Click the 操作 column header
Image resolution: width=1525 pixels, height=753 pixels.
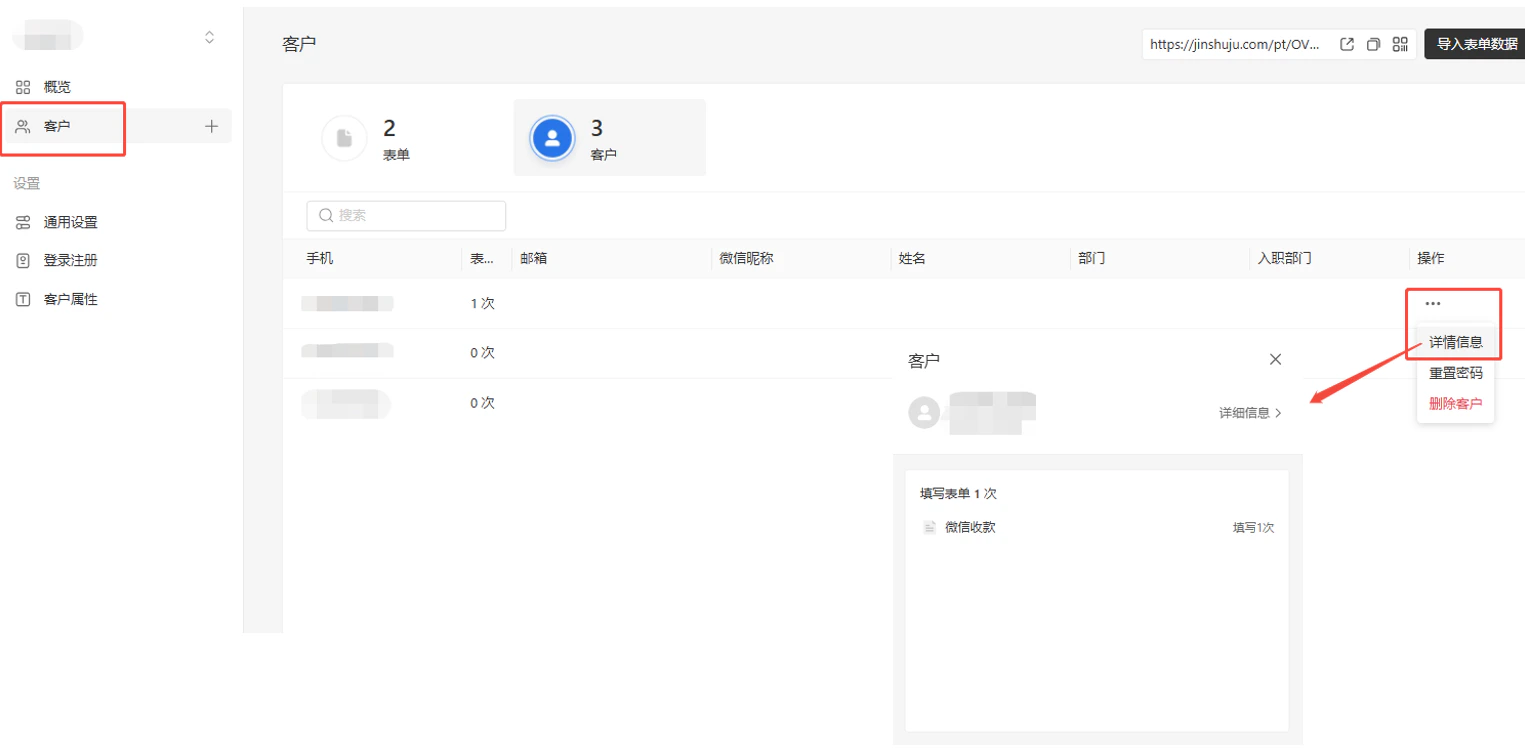pyautogui.click(x=1431, y=258)
